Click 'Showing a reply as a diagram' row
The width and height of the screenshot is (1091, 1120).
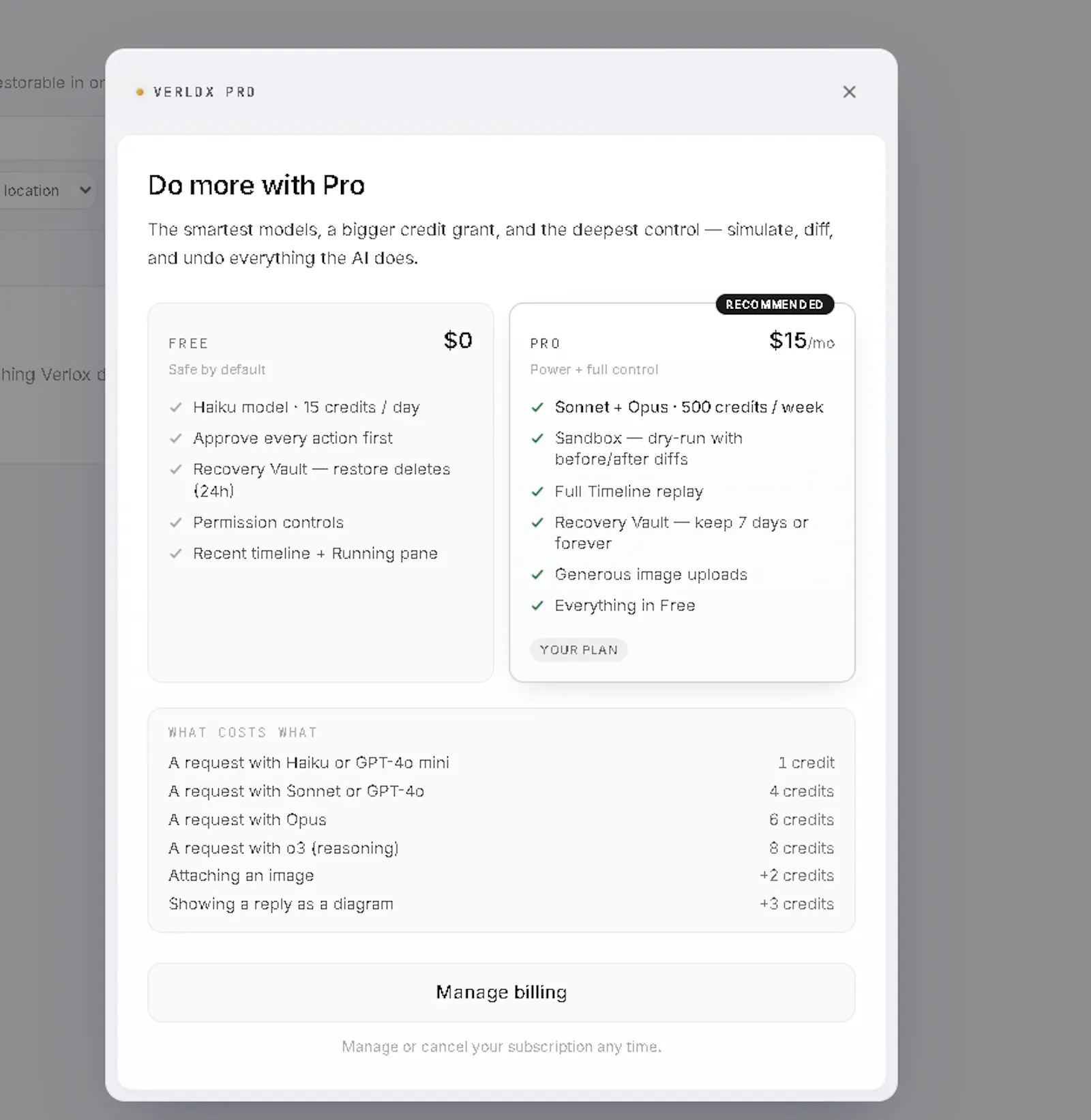coord(501,904)
